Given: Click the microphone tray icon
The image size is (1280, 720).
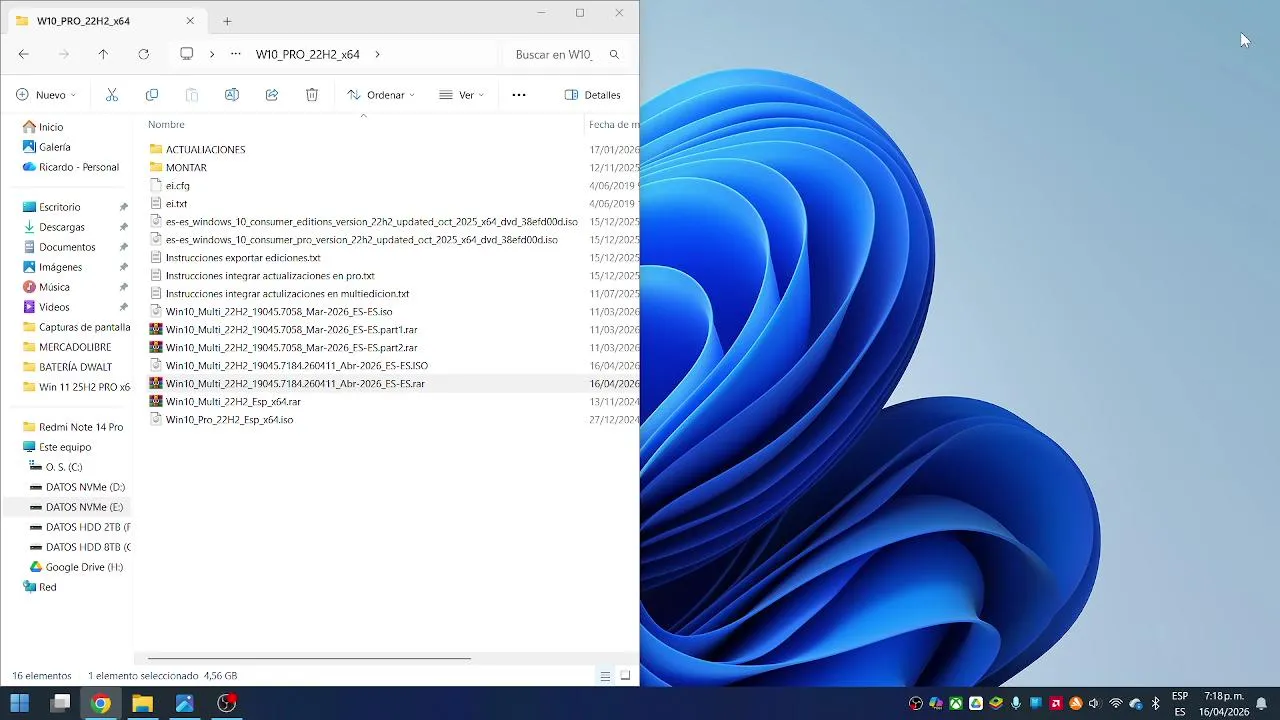Looking at the screenshot, I should [1016, 703].
